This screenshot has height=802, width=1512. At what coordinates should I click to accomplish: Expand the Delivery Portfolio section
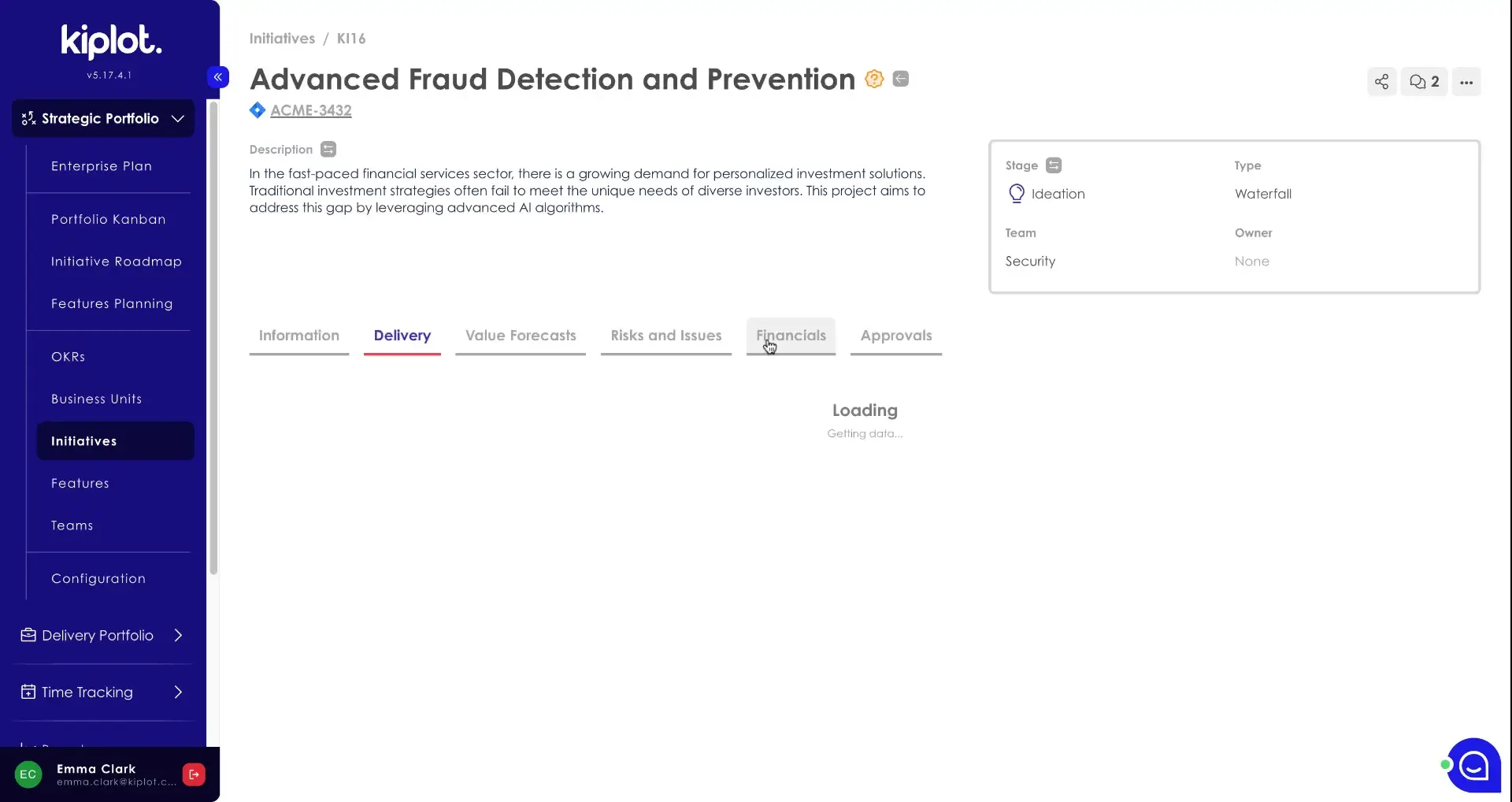[178, 636]
